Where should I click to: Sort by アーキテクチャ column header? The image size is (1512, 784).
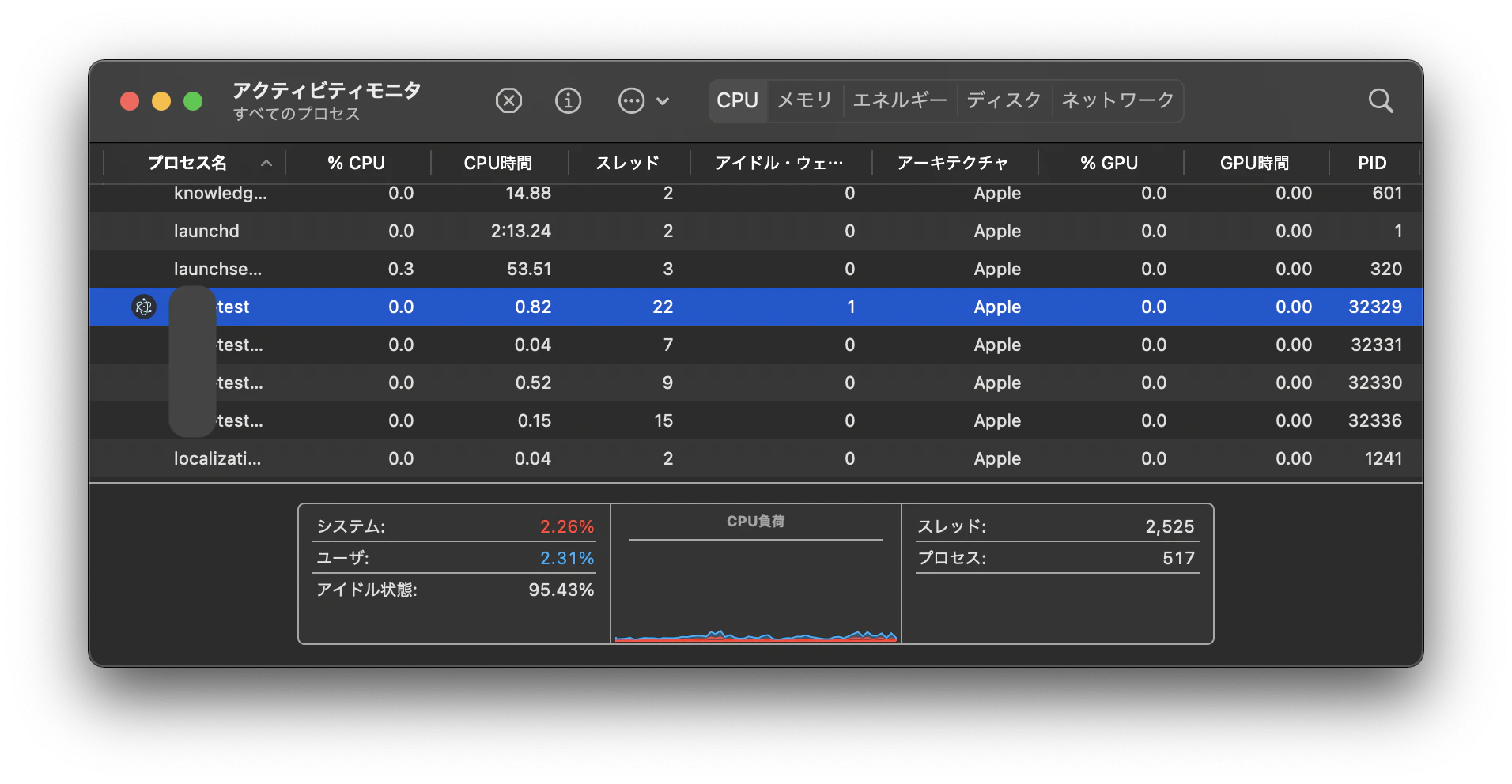[953, 163]
